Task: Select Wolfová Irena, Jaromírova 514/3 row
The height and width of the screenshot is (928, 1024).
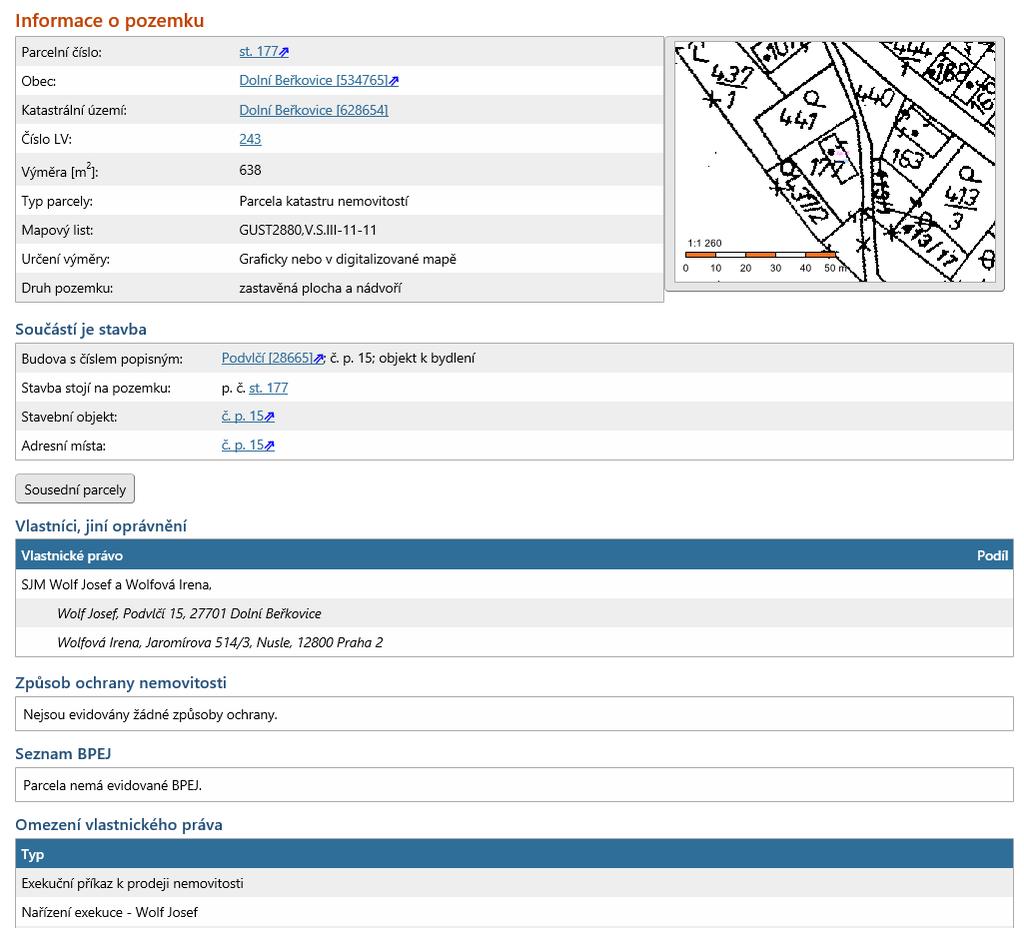Action: 514,642
